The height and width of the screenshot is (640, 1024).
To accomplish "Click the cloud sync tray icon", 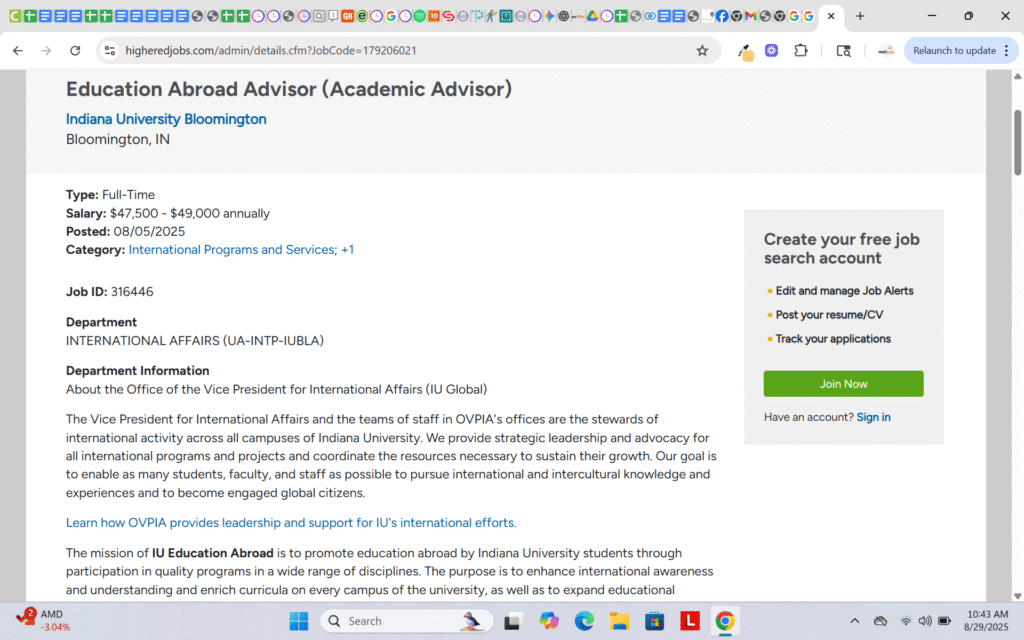I will 880,621.
